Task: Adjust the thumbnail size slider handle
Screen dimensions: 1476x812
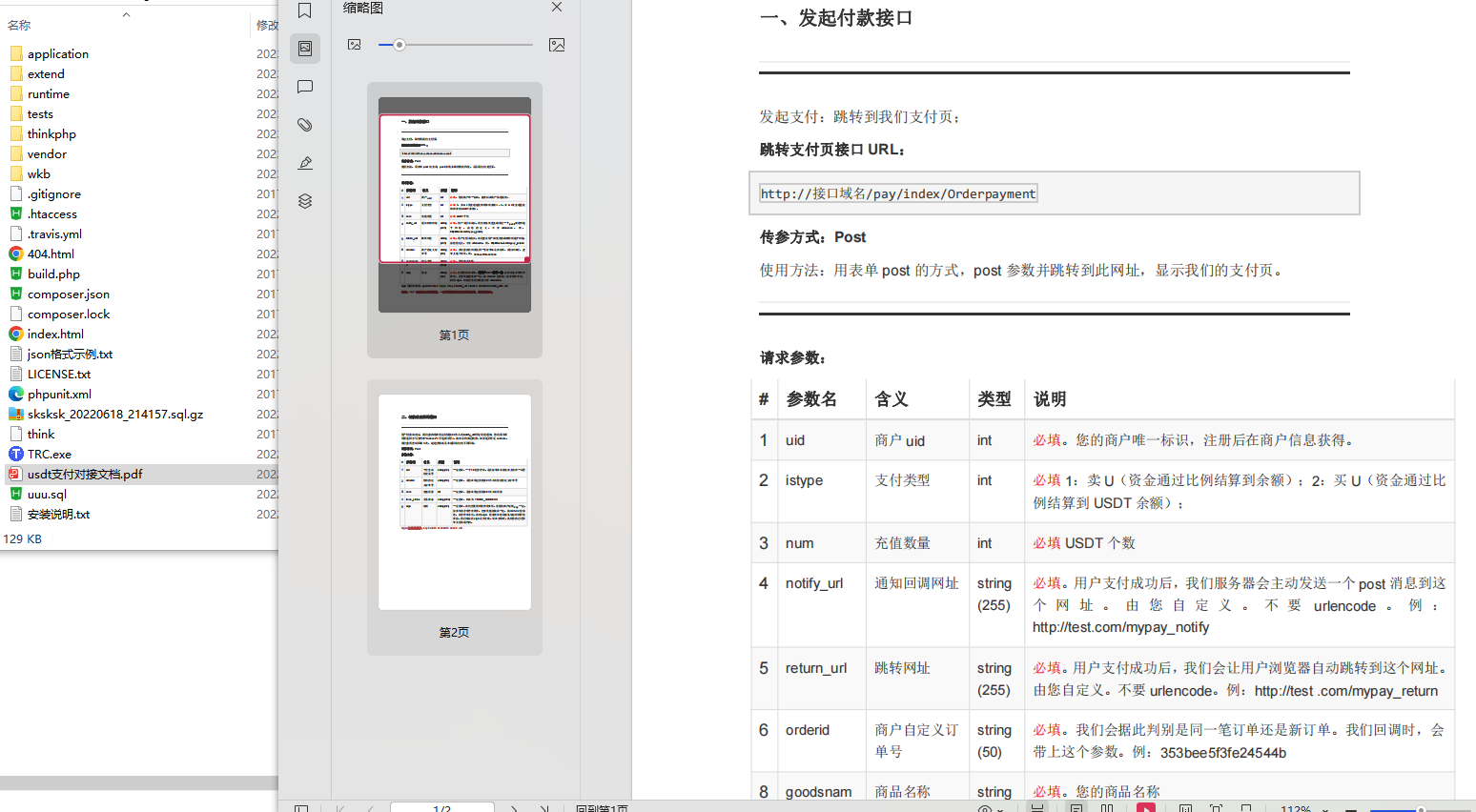Action: (400, 45)
